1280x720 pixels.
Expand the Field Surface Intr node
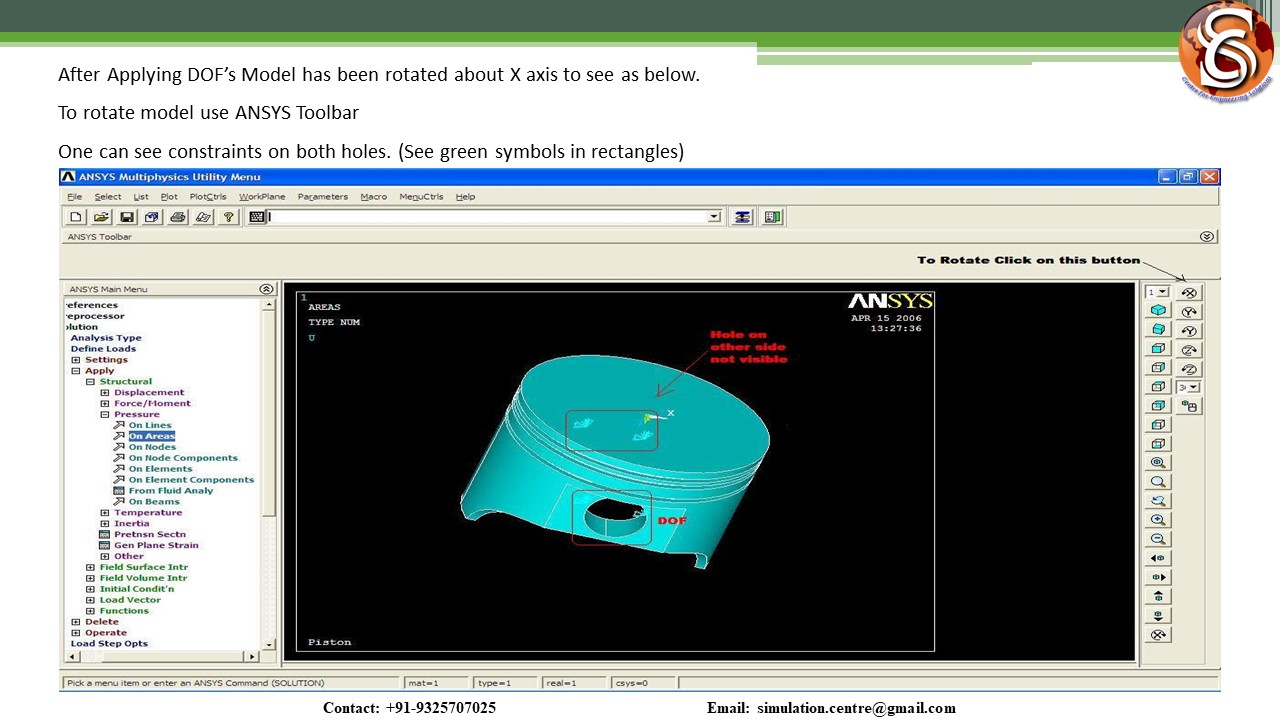[90, 568]
